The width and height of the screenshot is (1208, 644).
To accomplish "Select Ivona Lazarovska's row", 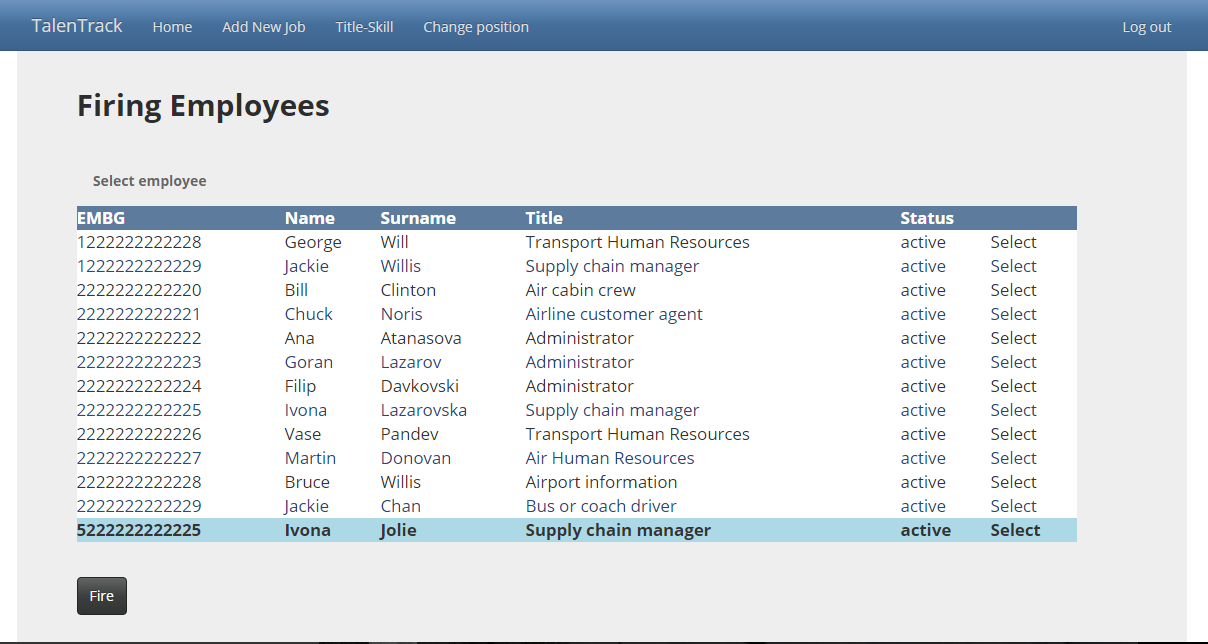I will pyautogui.click(x=1013, y=410).
